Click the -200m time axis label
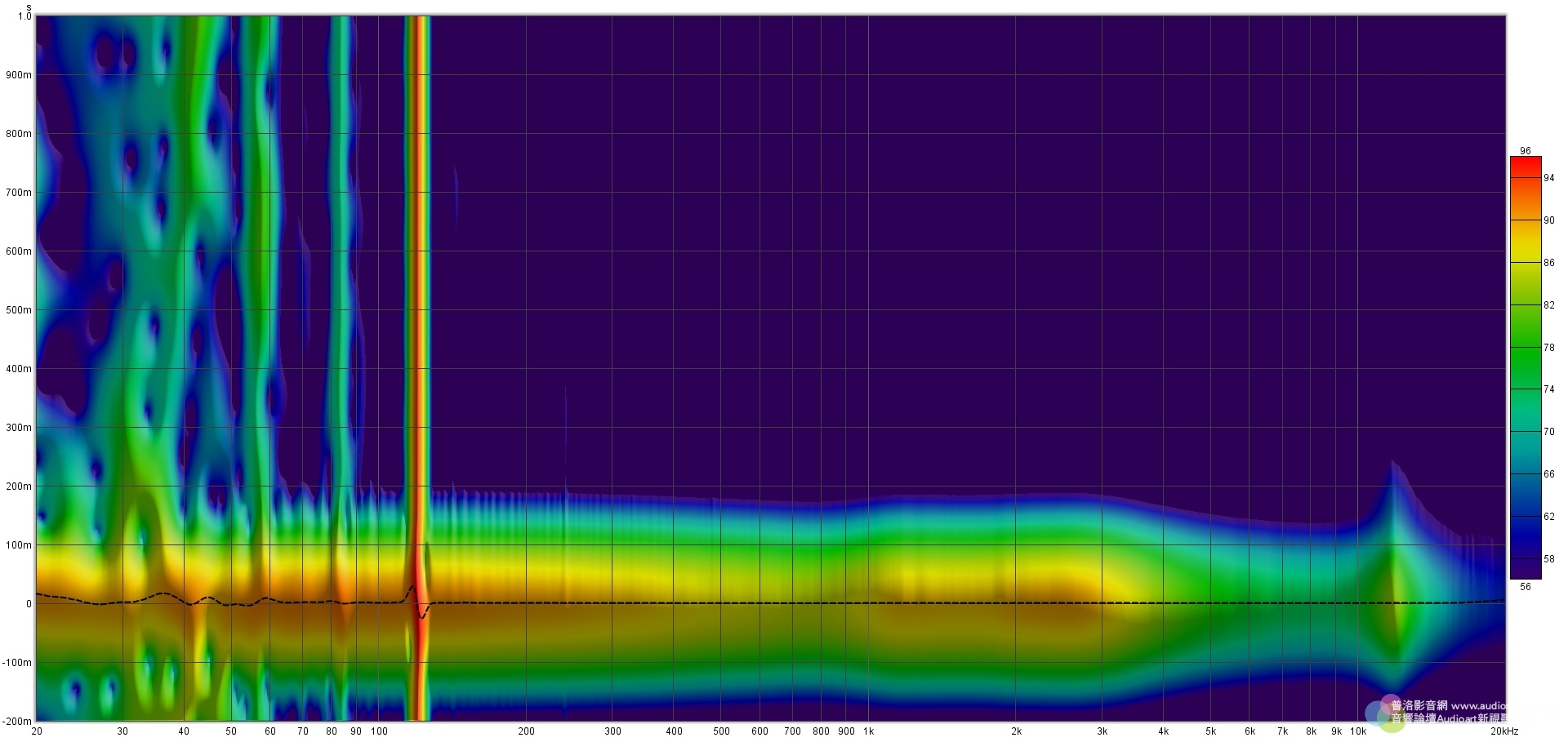The image size is (1568, 742). tap(17, 722)
